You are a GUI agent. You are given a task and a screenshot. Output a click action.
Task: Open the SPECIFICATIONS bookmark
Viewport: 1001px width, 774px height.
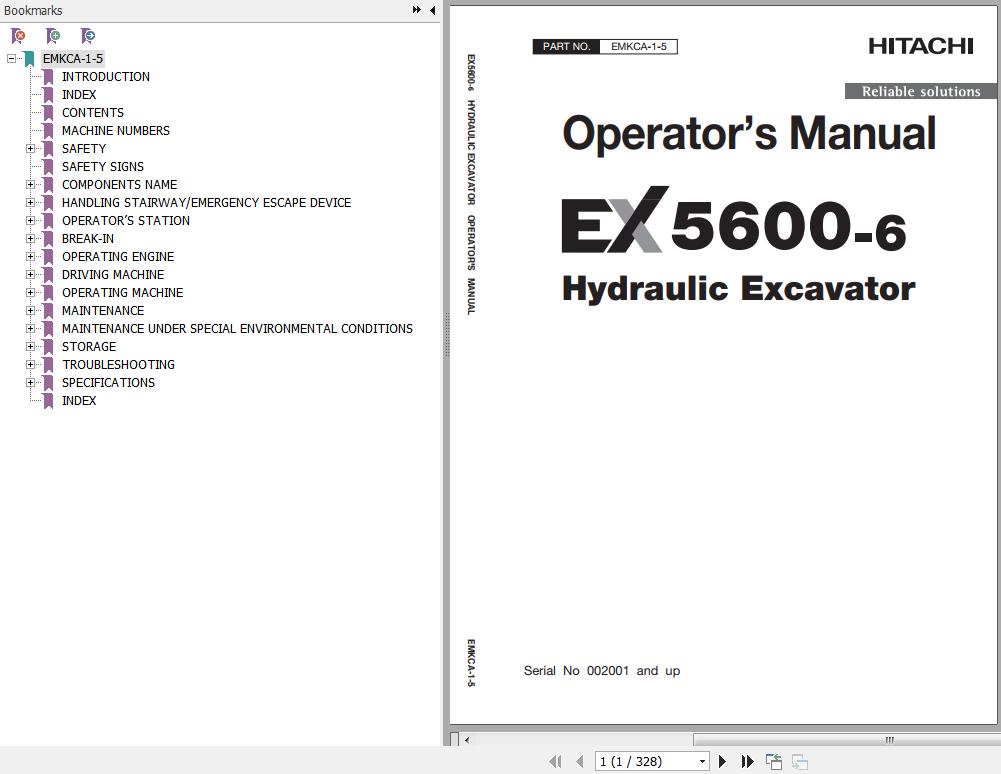(108, 383)
